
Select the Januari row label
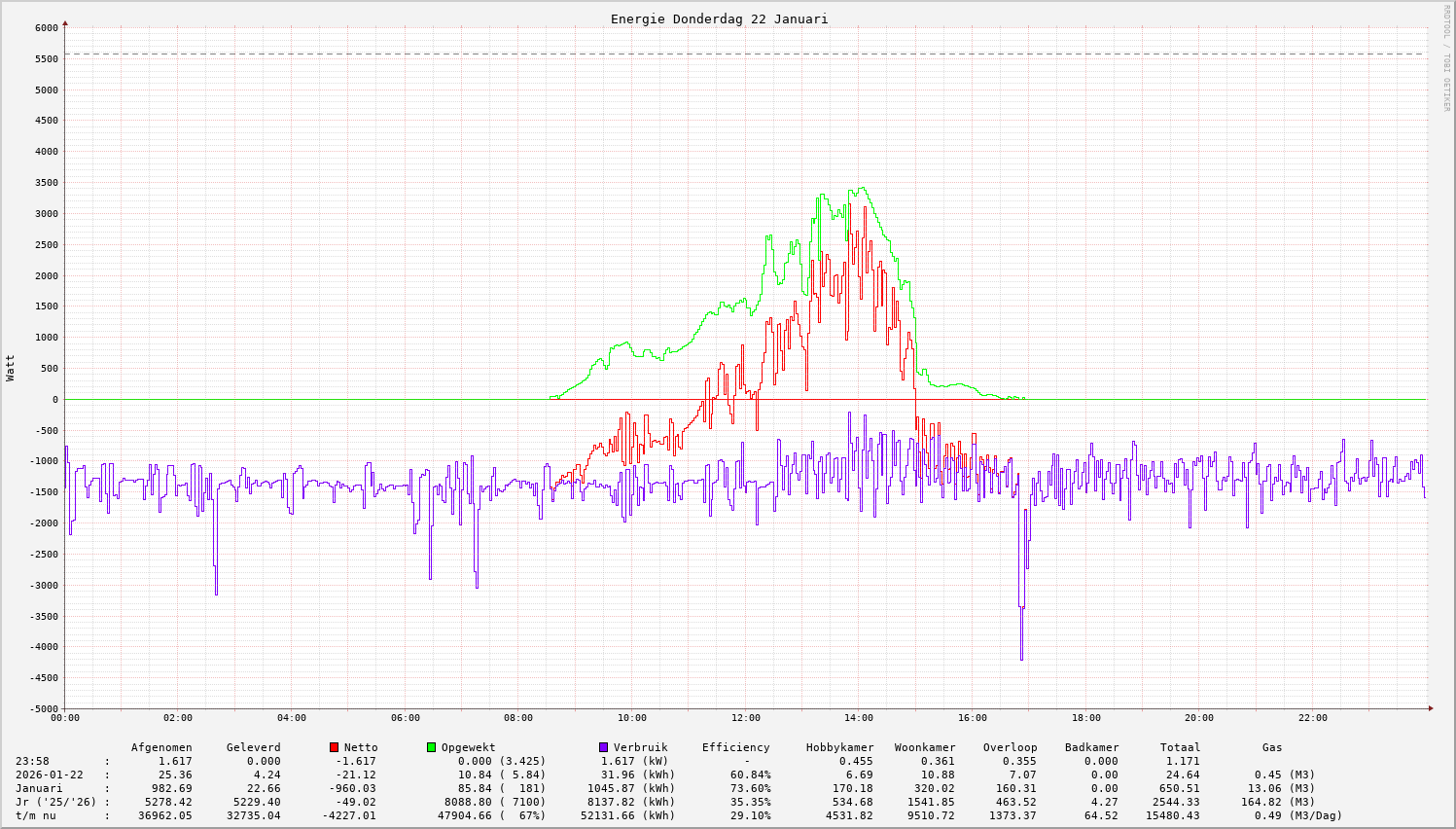[x=39, y=788]
